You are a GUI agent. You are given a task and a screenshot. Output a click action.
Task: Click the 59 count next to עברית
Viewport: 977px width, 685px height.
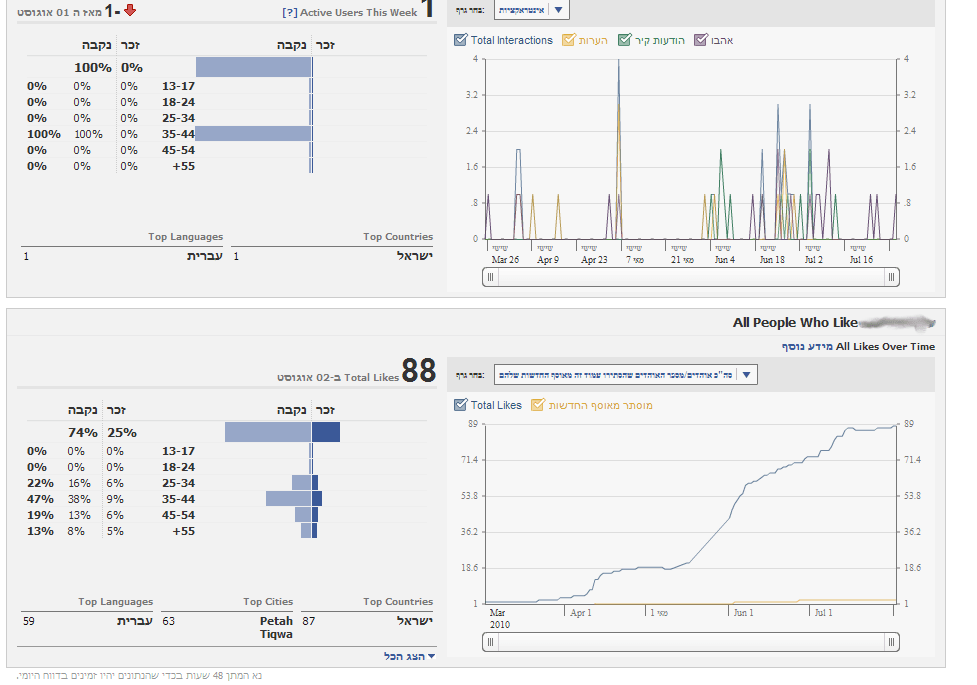click(29, 621)
